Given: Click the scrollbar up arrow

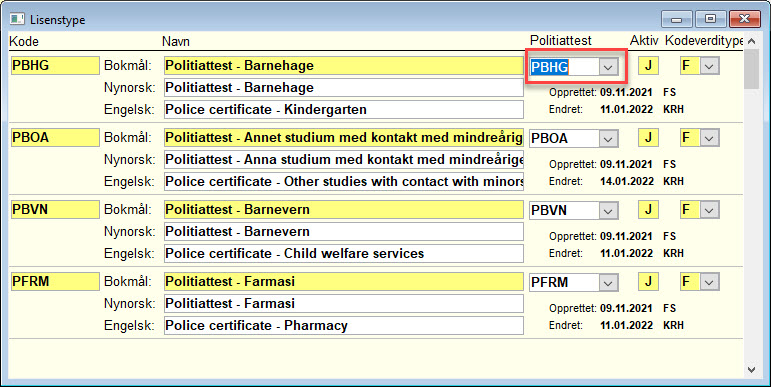Looking at the screenshot, I should click(x=751, y=41).
